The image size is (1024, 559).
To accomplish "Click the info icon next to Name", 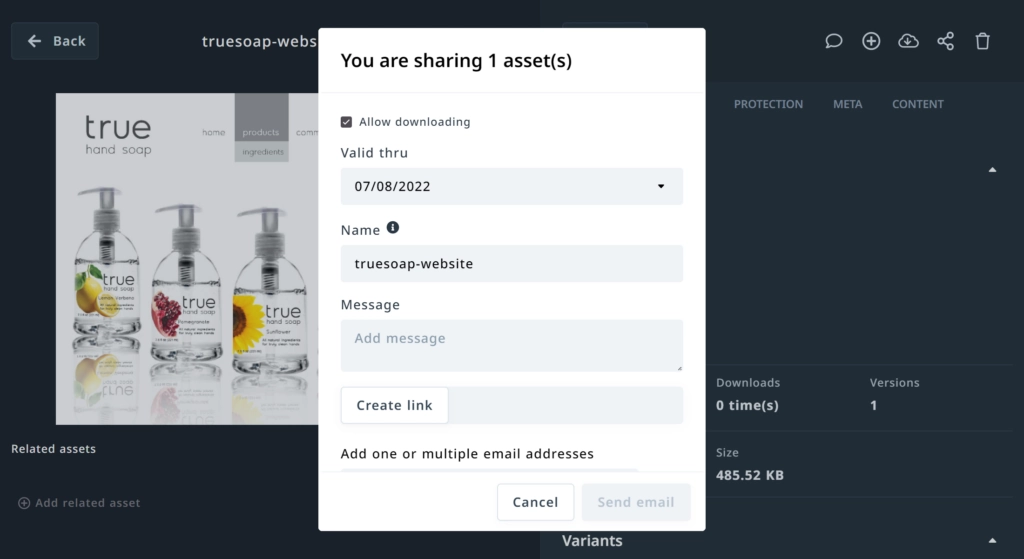I will pos(392,227).
